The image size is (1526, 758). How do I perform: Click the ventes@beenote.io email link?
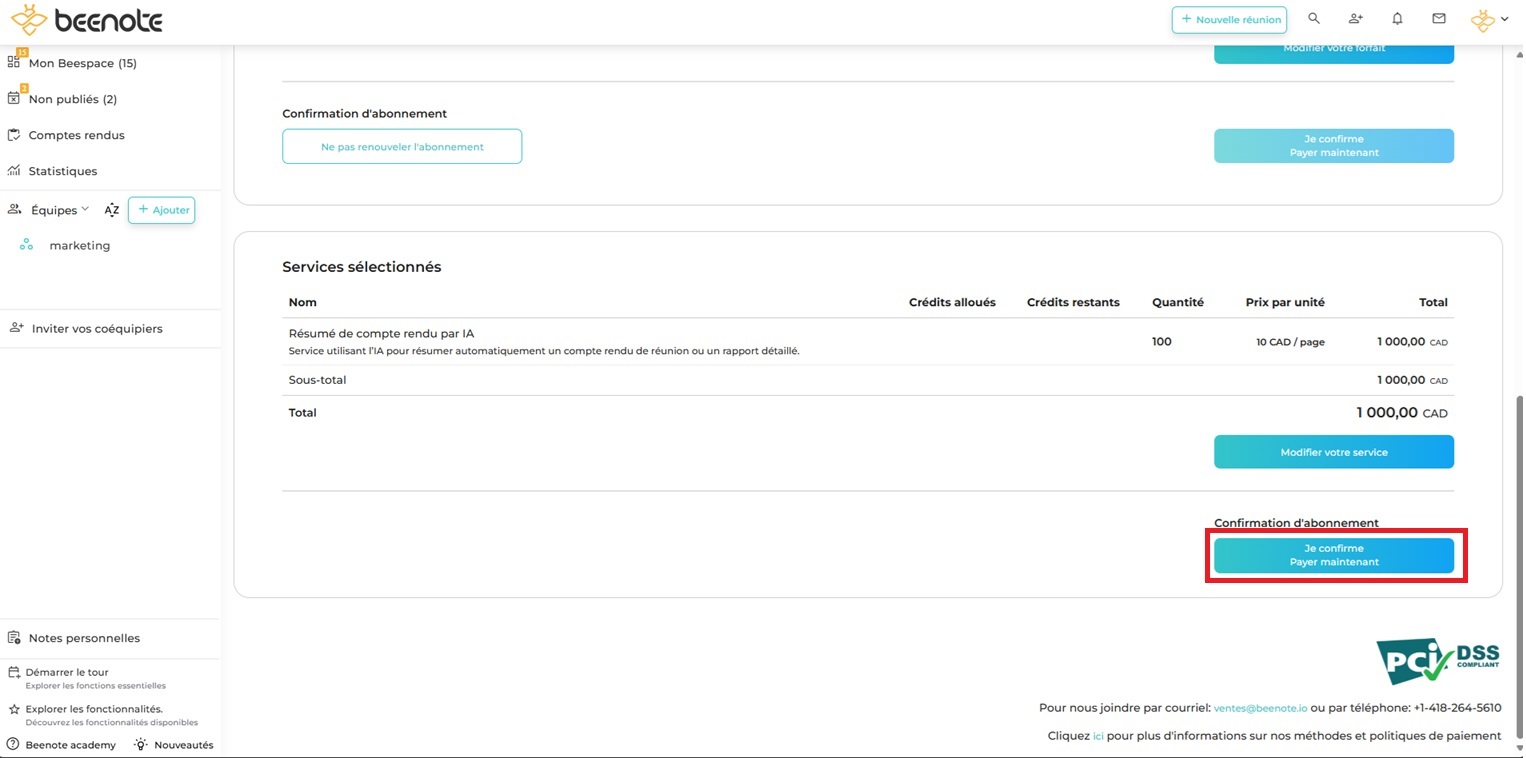click(1260, 708)
